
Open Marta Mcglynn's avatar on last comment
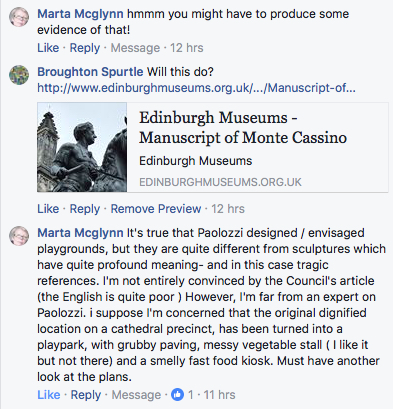[x=19, y=236]
